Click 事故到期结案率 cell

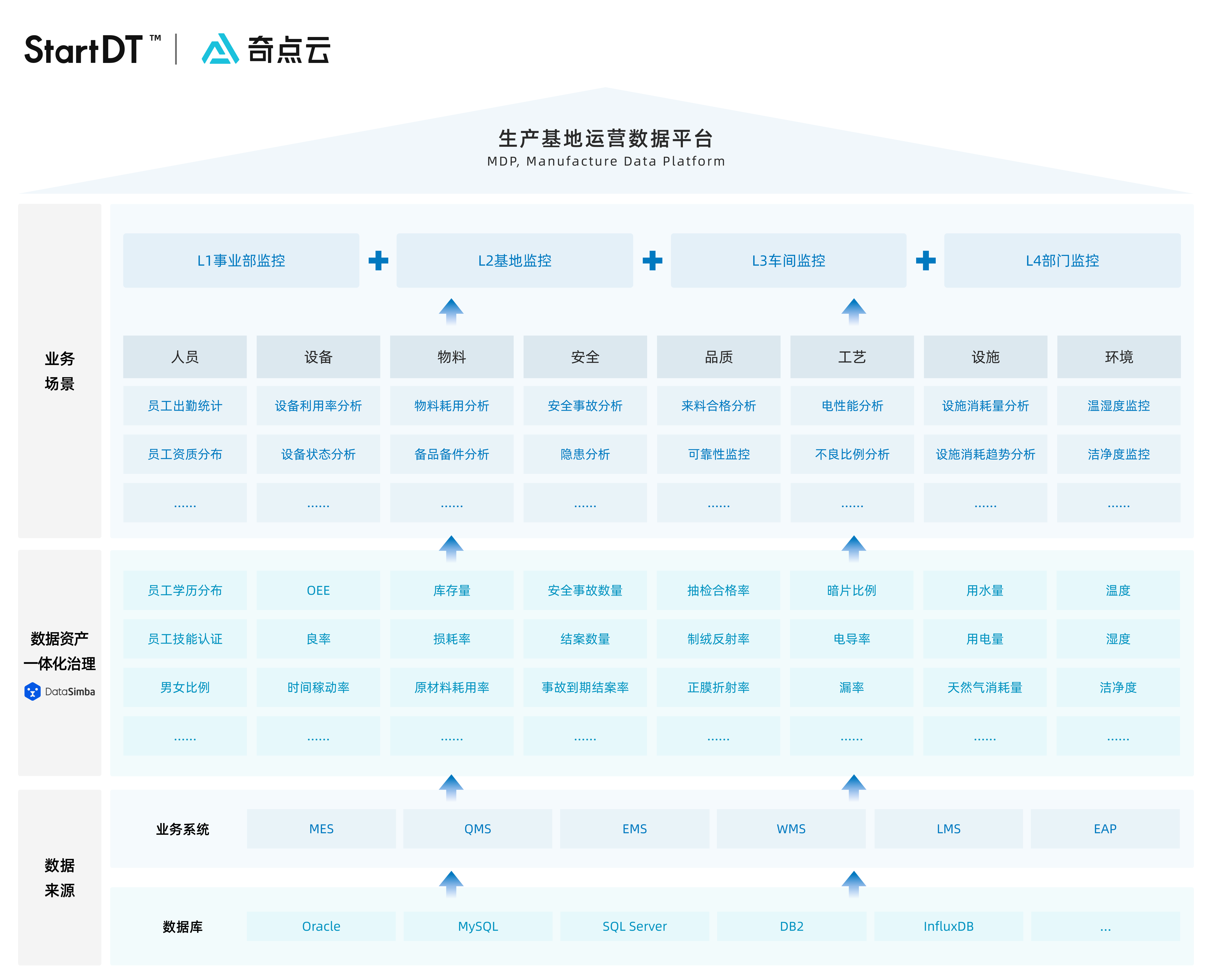585,687
